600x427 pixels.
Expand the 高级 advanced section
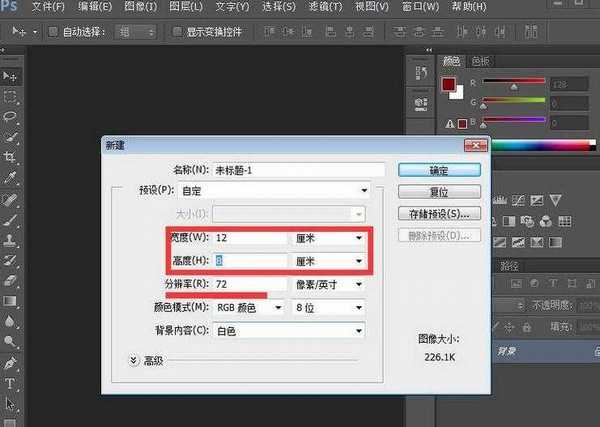coord(134,360)
